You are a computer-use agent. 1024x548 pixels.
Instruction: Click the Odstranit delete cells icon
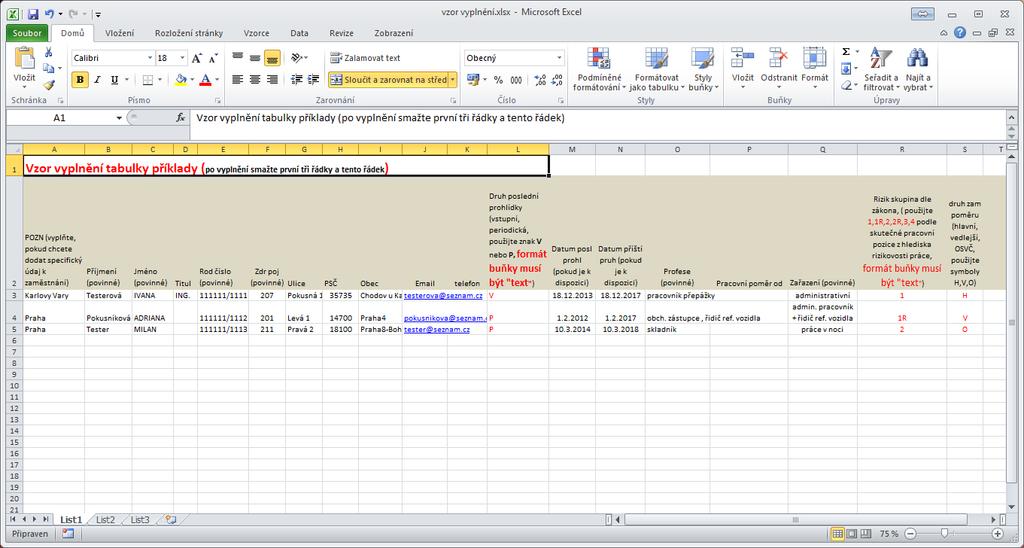778,57
